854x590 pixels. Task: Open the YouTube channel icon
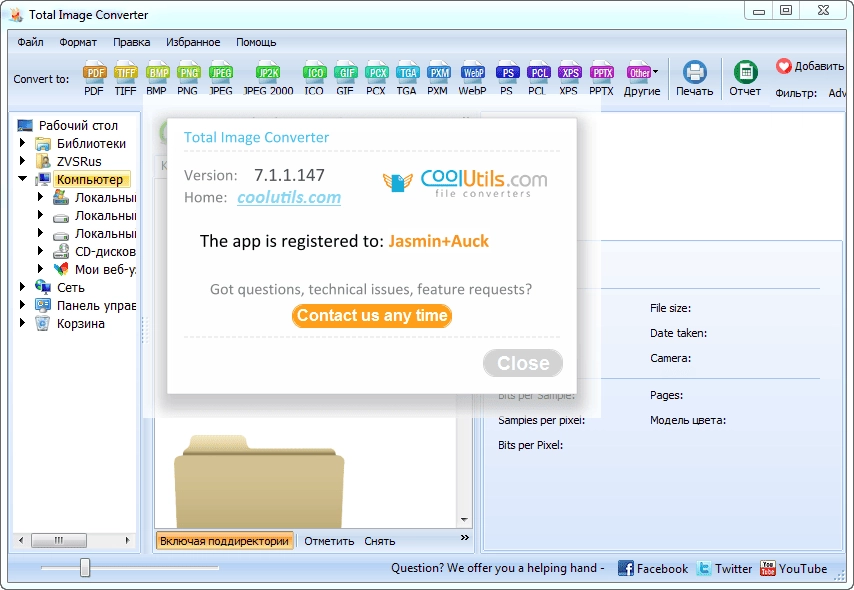[767, 568]
